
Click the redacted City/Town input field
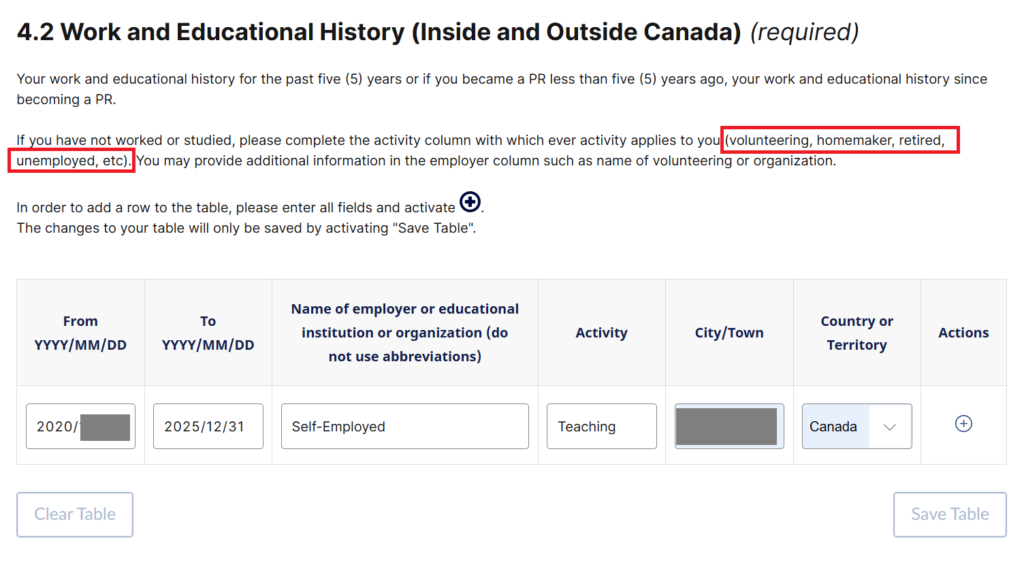point(728,426)
